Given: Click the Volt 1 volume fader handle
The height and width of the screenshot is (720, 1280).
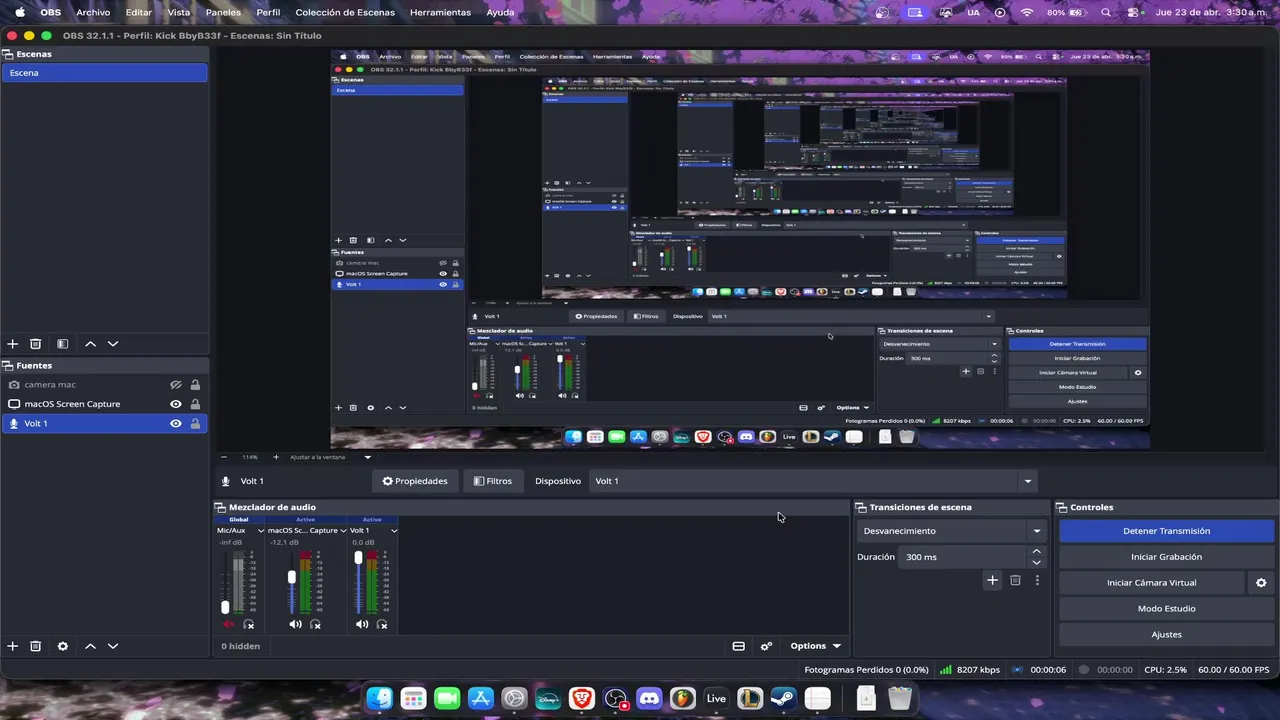Looking at the screenshot, I should tap(358, 558).
